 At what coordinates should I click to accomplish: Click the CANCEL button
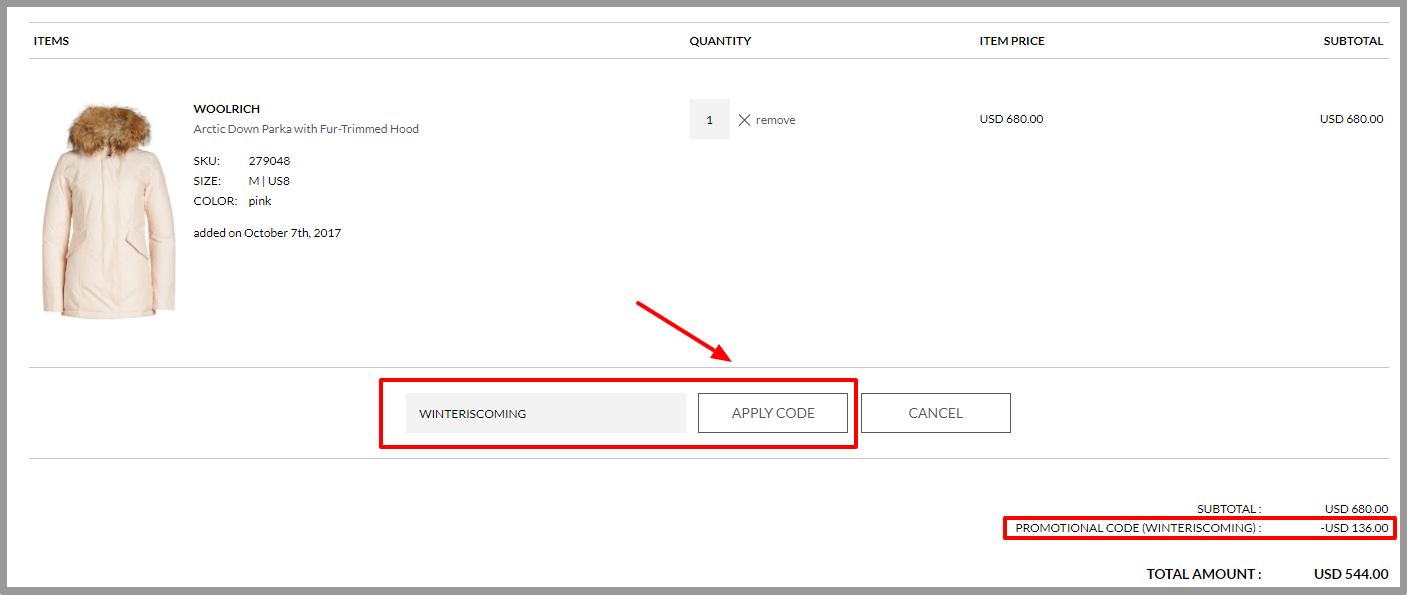coord(936,413)
